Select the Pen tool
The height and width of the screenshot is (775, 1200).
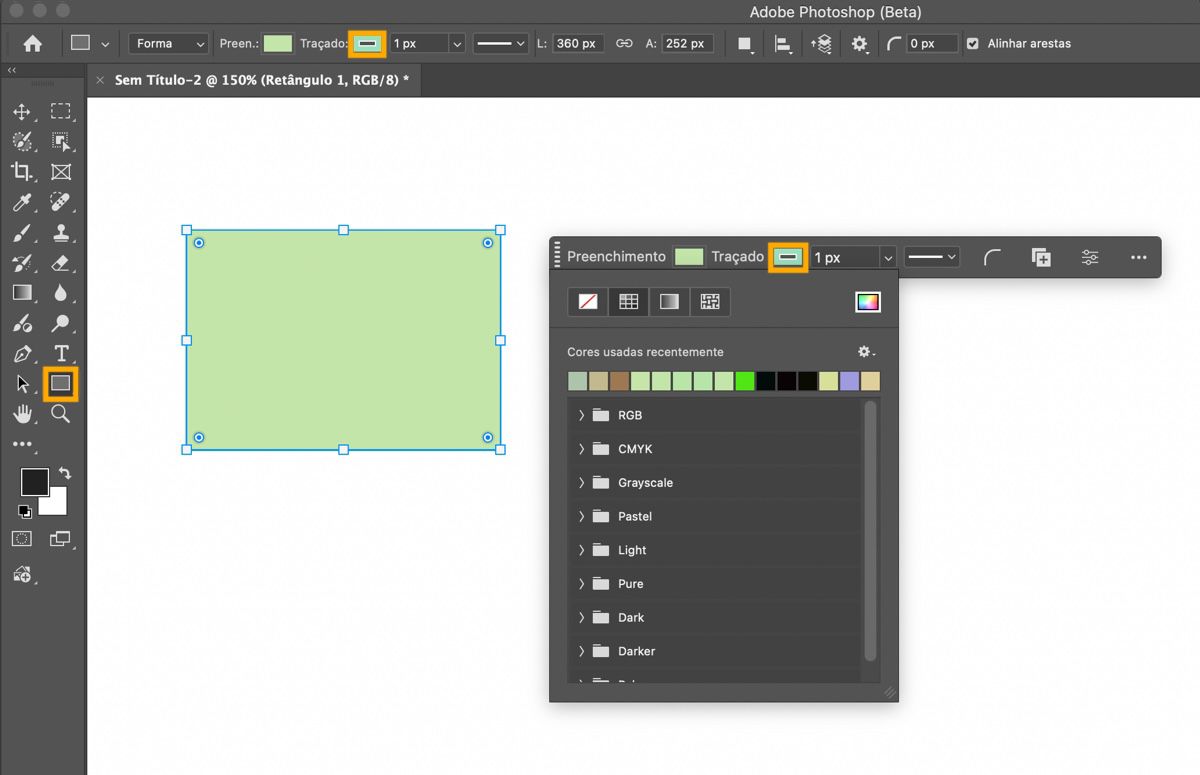pos(21,354)
